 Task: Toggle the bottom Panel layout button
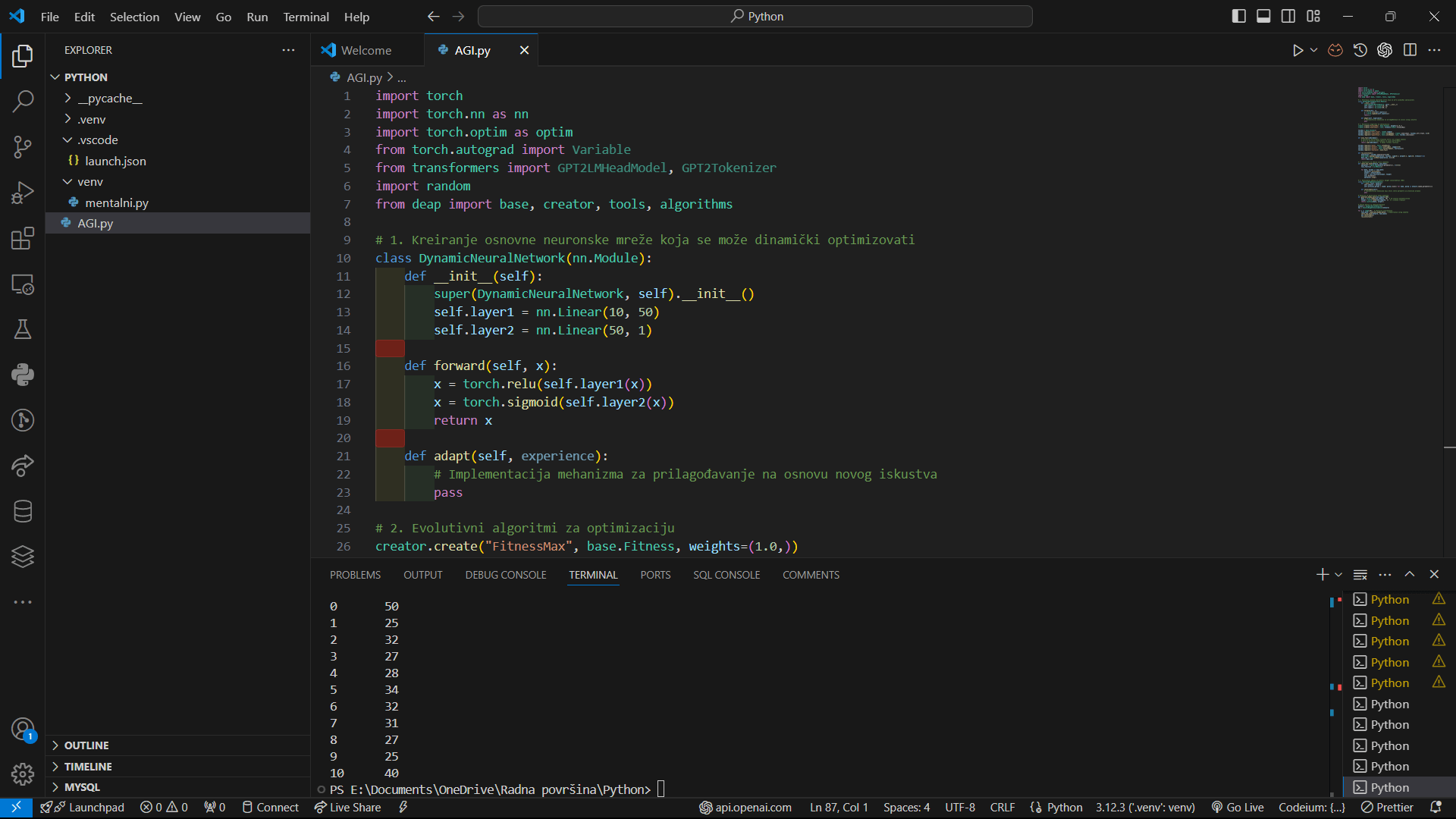(x=1263, y=16)
